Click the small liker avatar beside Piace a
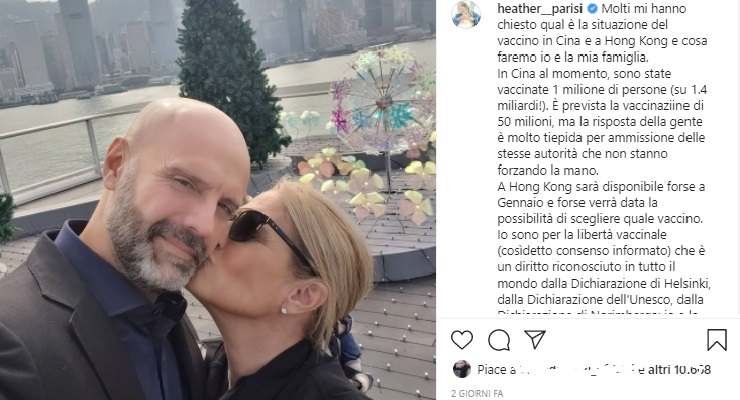Viewport: 740px width, 400px height. (x=462, y=369)
